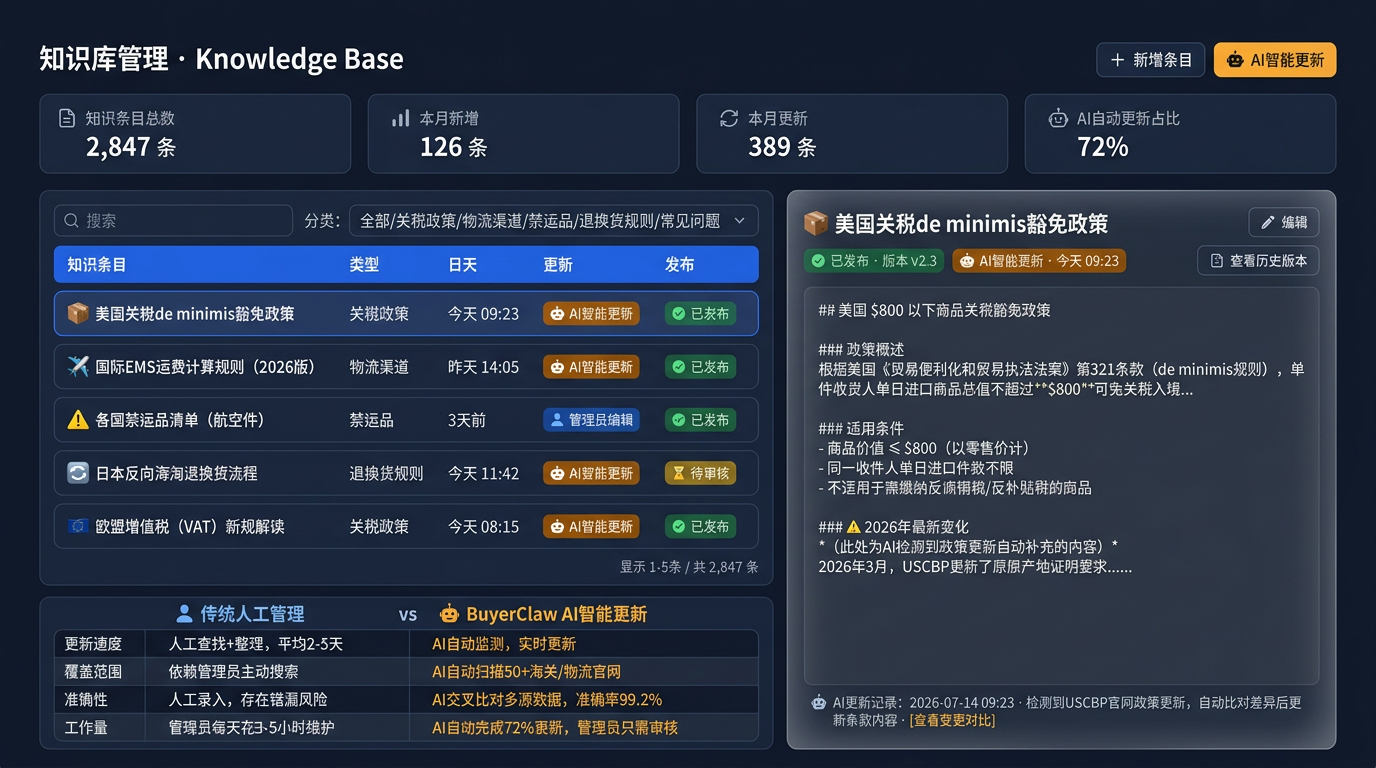Click the document icon in 查看历史版本
The image size is (1376, 768).
[1217, 261]
